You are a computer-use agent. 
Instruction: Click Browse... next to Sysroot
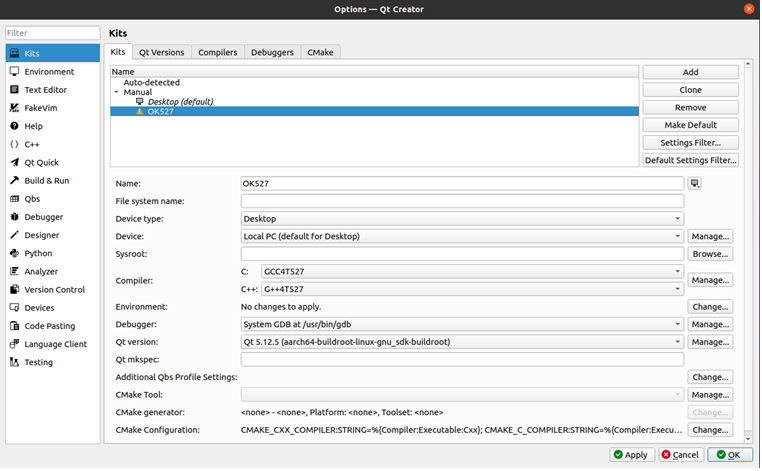coord(710,254)
